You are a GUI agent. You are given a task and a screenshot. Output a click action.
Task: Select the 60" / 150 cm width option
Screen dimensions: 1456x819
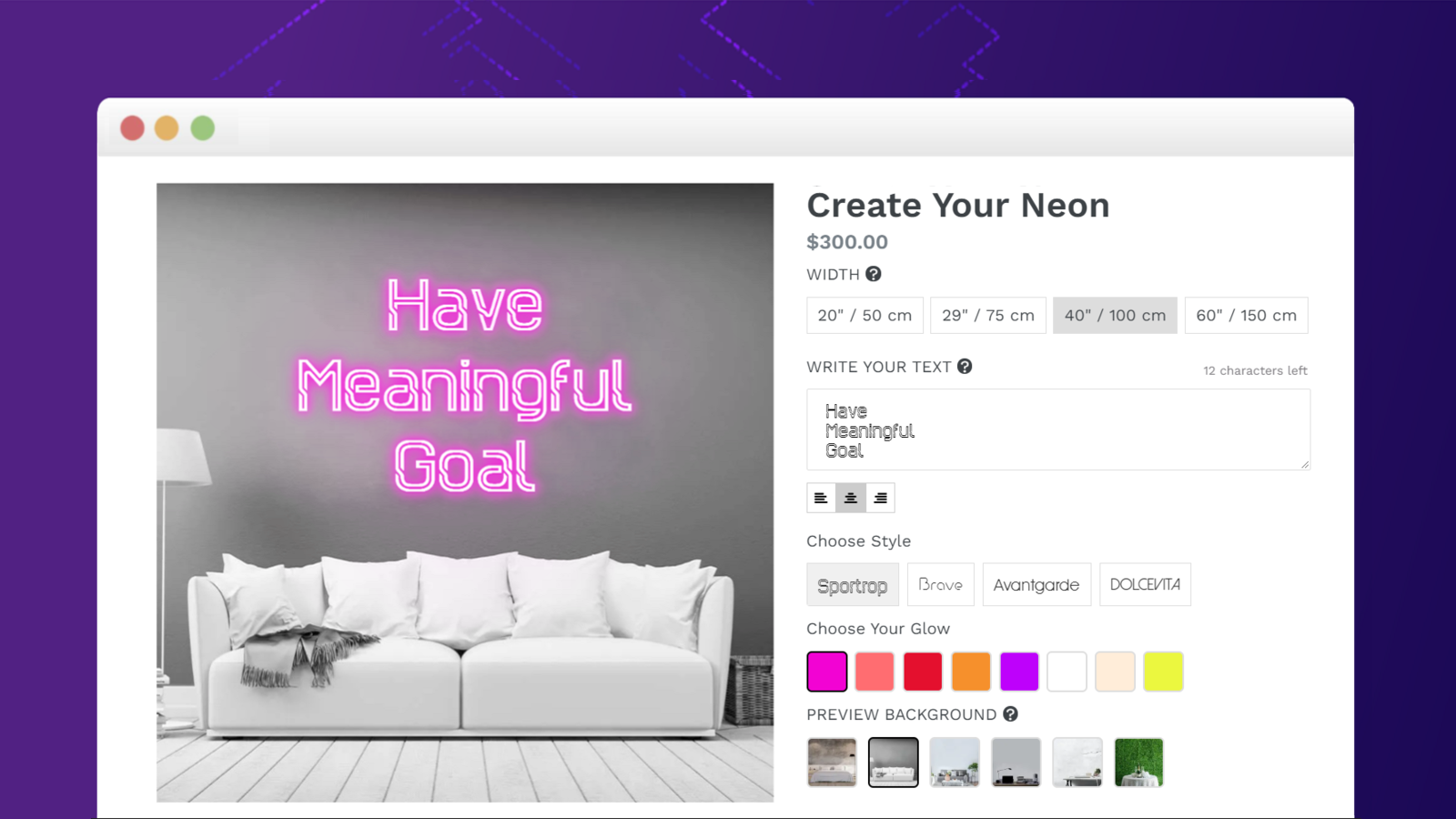click(1246, 315)
